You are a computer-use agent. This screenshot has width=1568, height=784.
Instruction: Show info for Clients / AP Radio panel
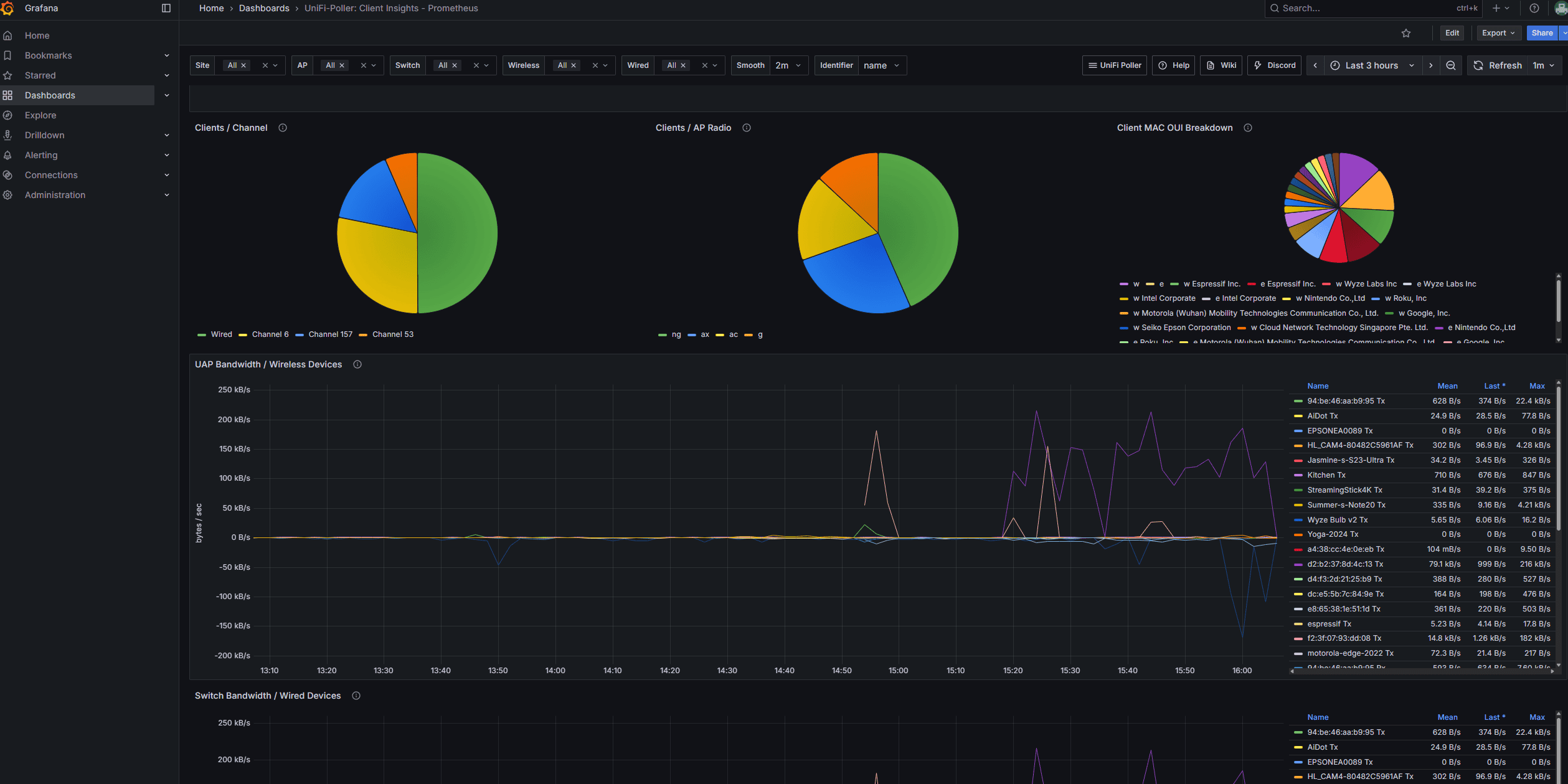(747, 128)
